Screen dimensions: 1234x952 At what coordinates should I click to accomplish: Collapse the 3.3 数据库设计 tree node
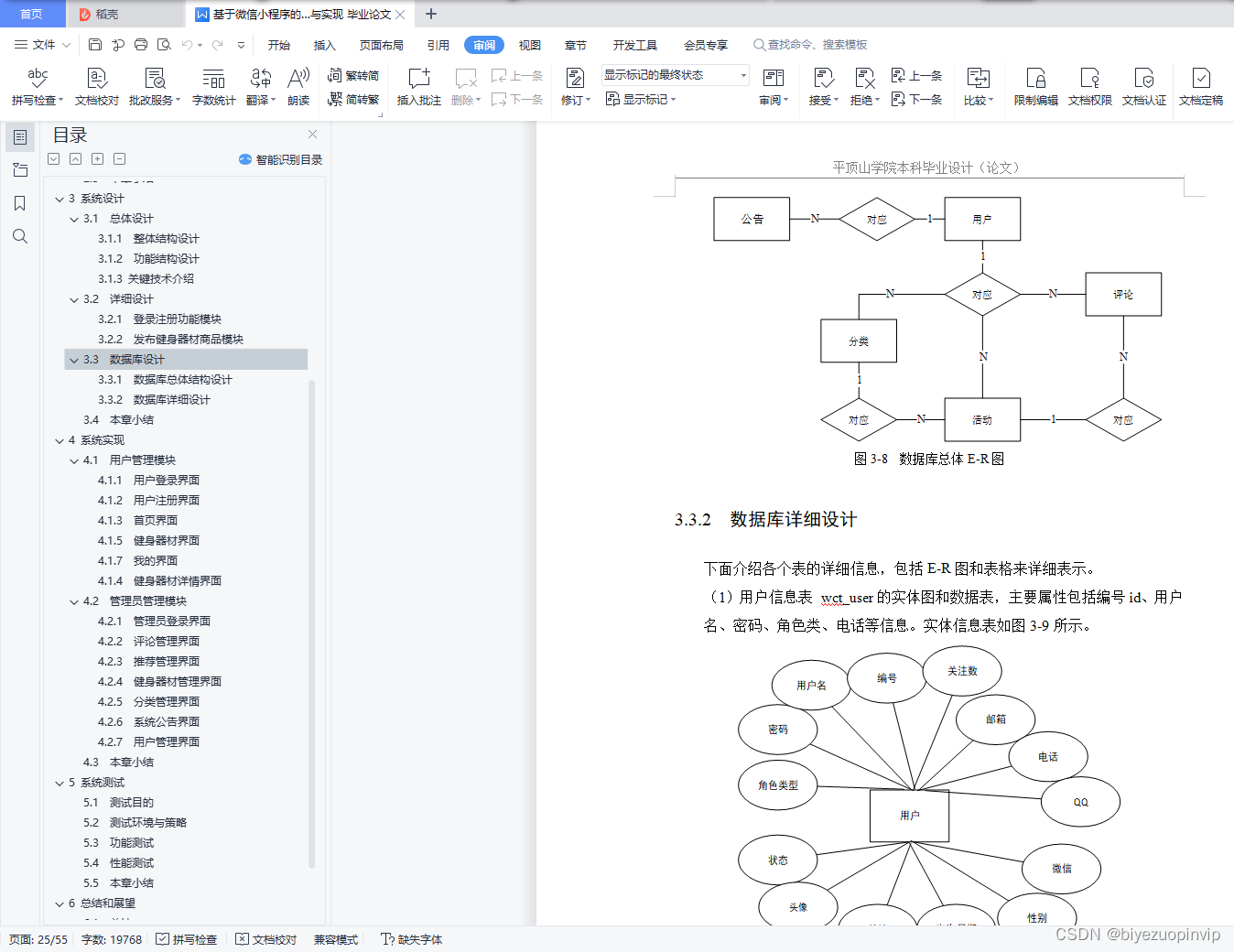74,360
